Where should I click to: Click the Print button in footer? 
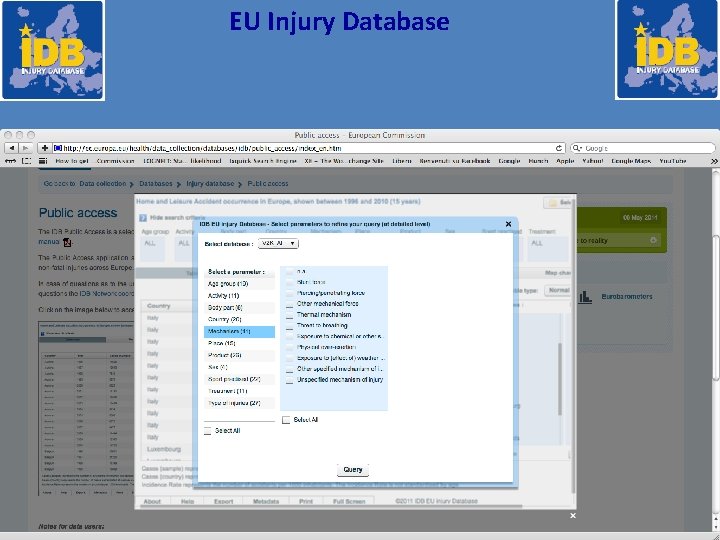click(x=306, y=501)
